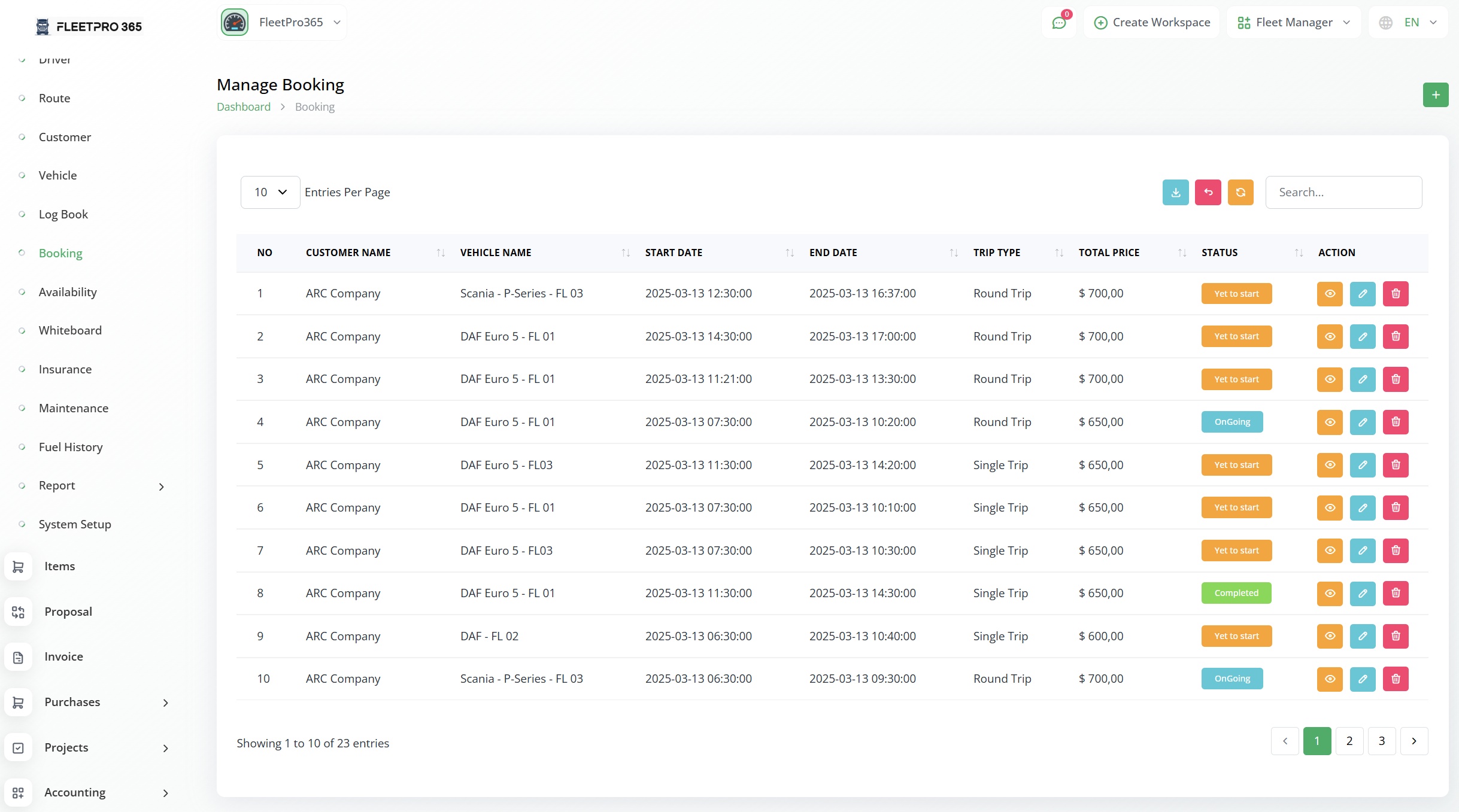
Task: Sort by Customer Name column arrows
Action: coord(441,253)
